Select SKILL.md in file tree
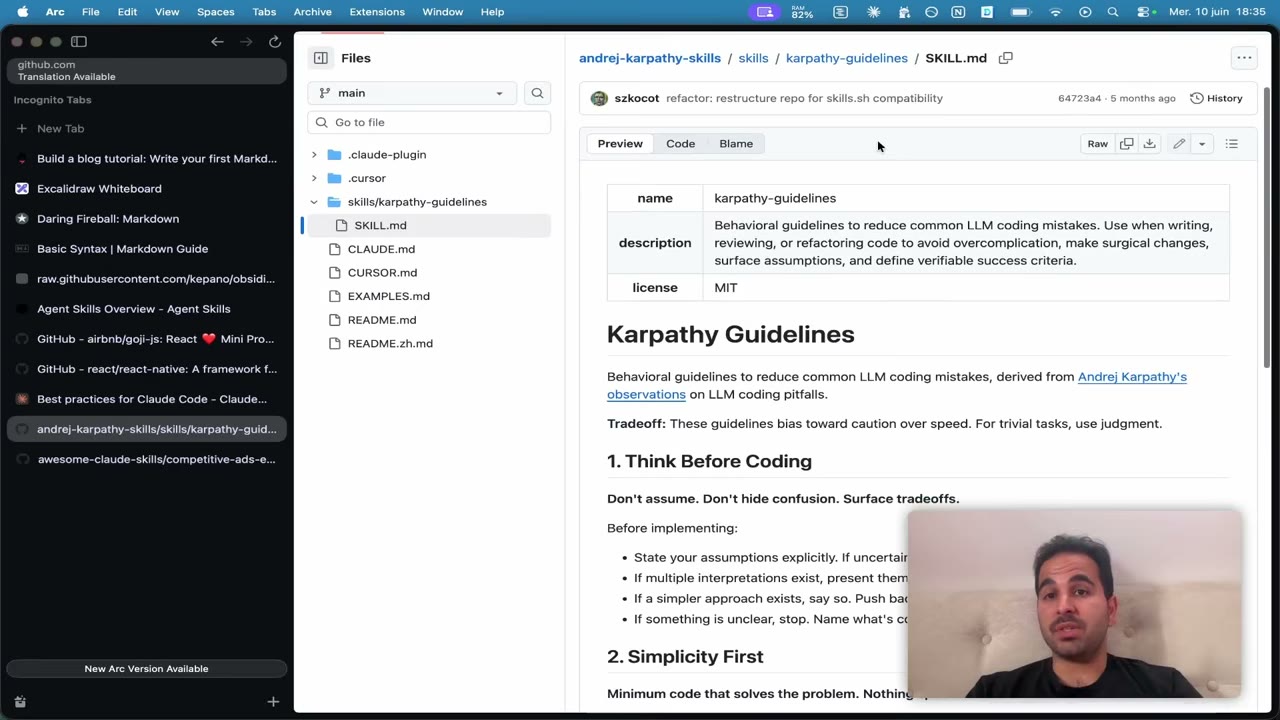 pyautogui.click(x=428, y=225)
